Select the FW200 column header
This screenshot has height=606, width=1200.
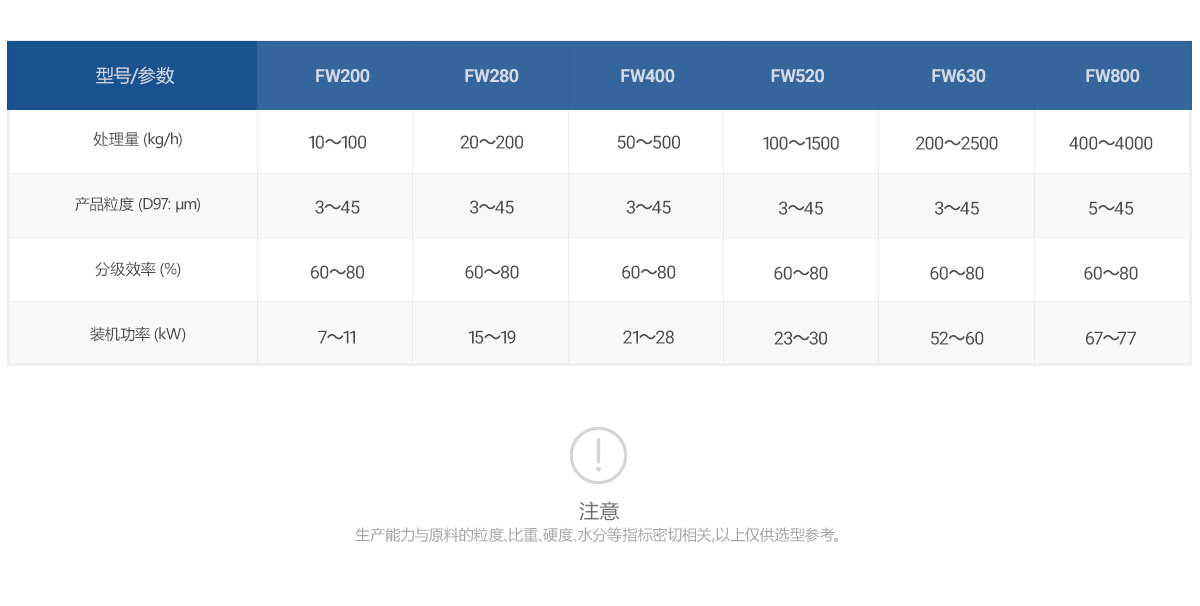342,76
